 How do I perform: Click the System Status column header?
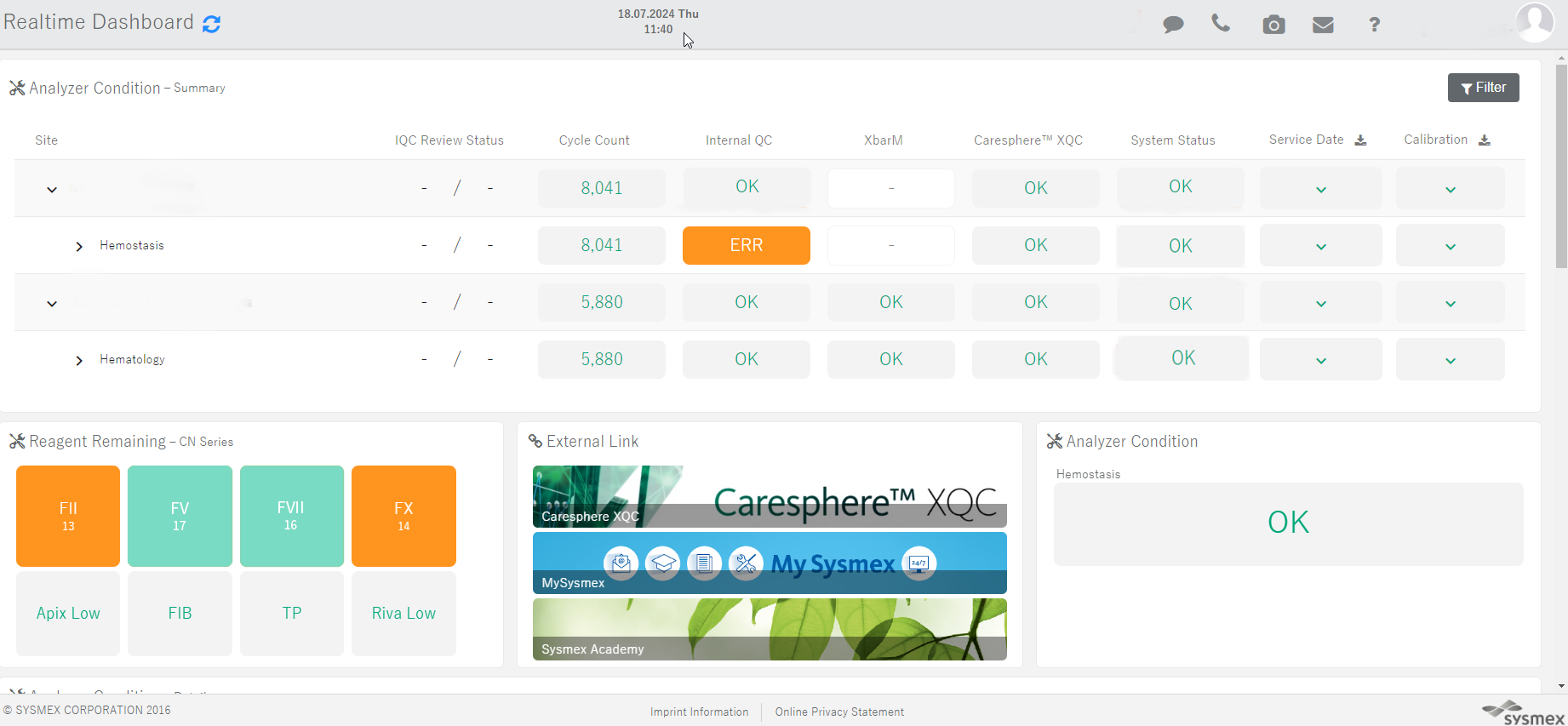coord(1173,140)
